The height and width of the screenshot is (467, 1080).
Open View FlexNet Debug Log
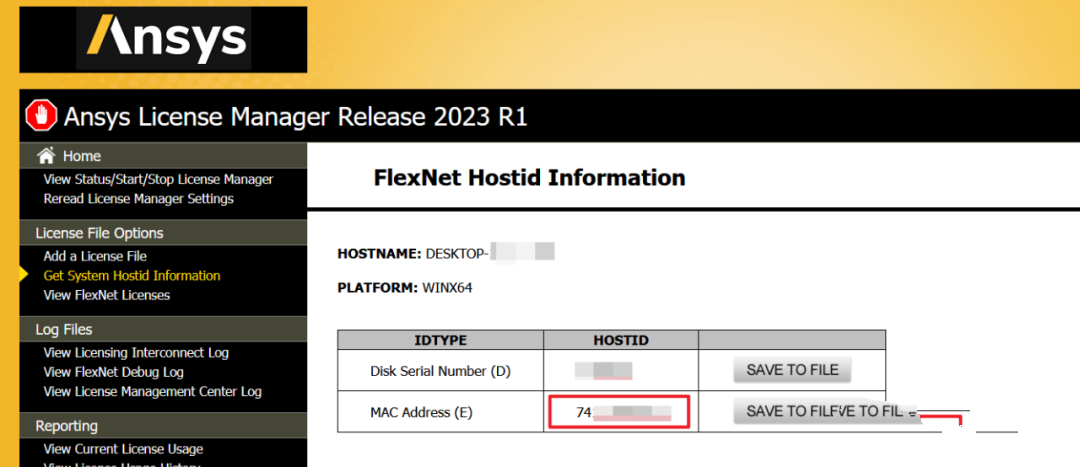point(114,372)
